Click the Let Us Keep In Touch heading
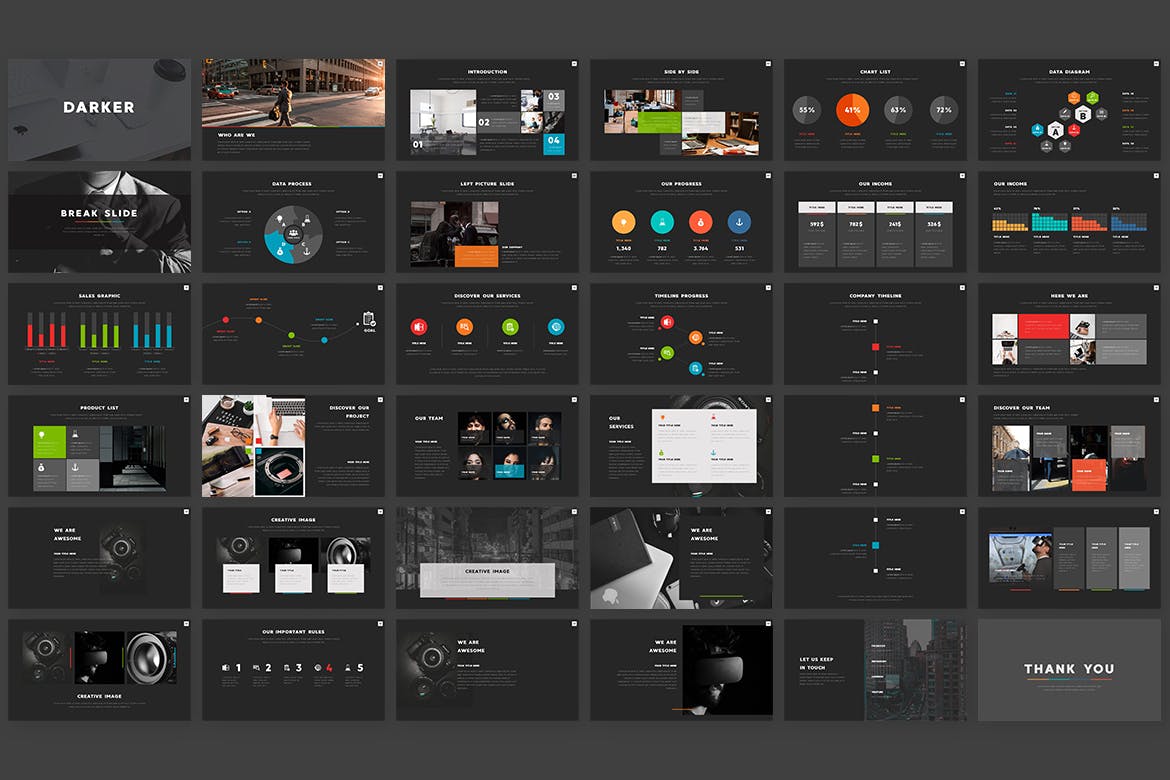 pos(816,663)
